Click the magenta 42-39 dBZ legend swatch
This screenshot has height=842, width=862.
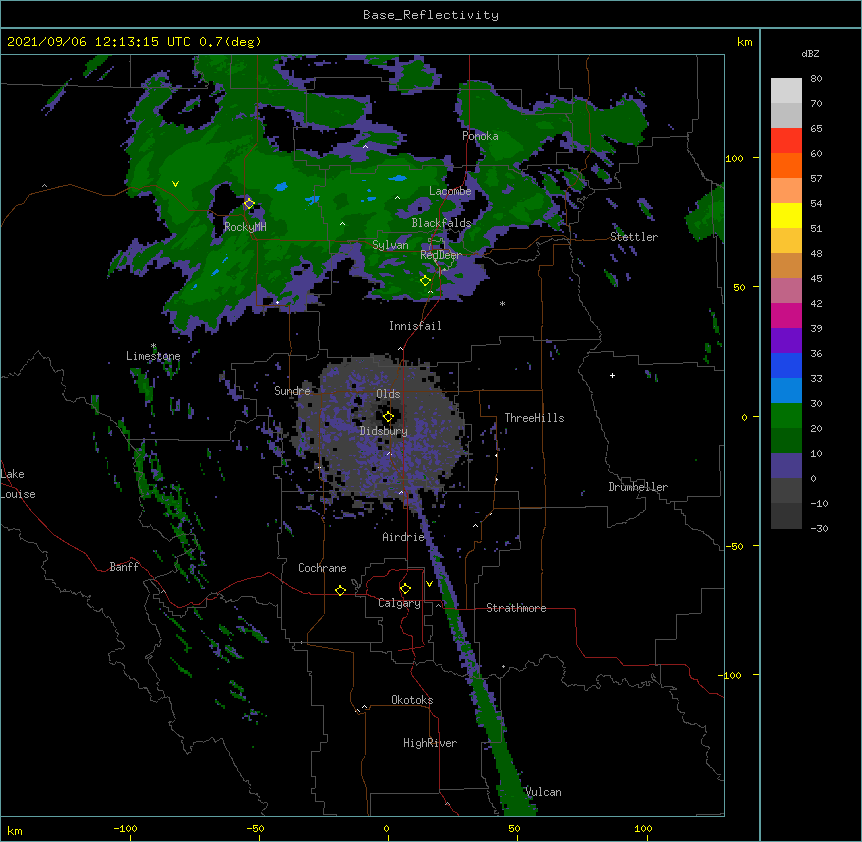(x=786, y=315)
